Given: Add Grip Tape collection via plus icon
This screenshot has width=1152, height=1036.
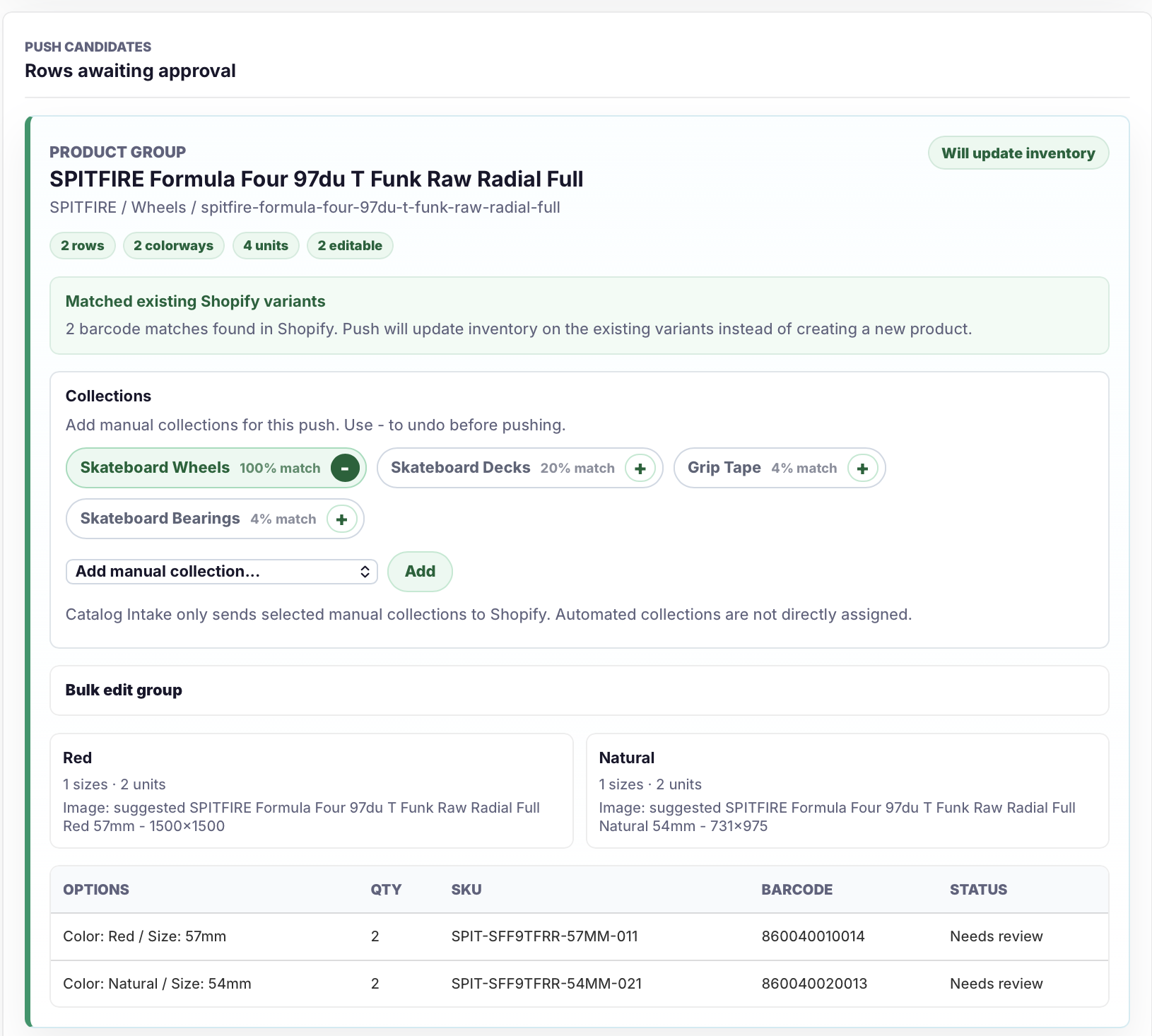Looking at the screenshot, I should 862,468.
